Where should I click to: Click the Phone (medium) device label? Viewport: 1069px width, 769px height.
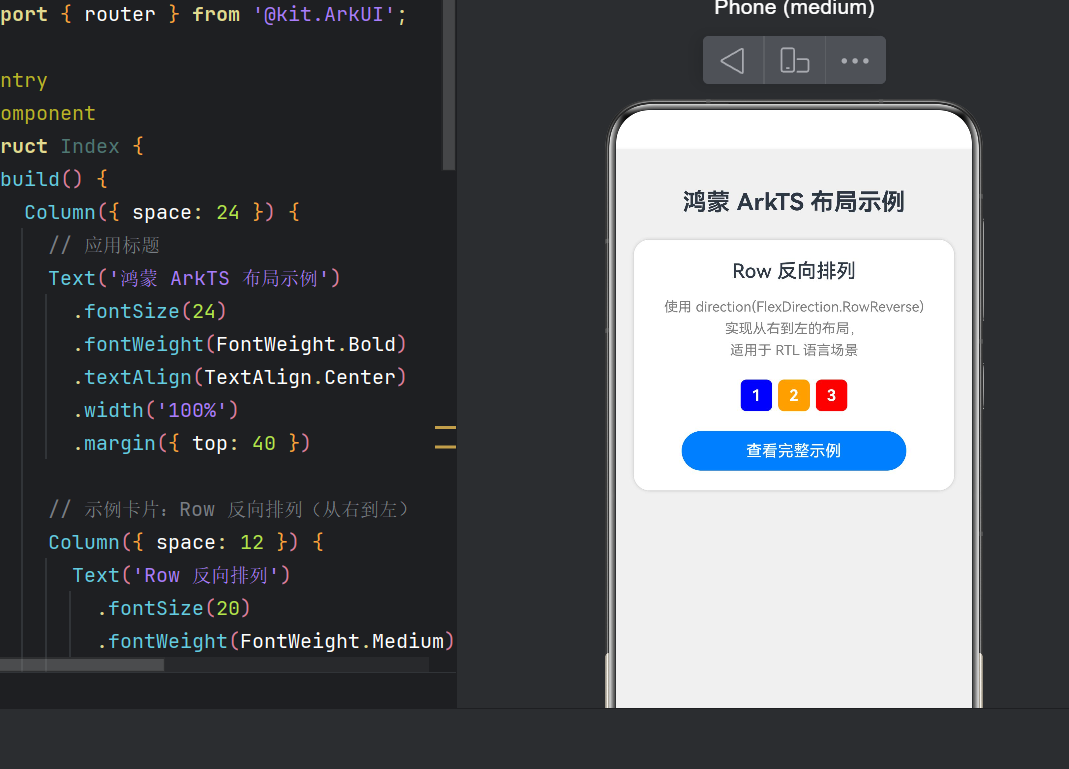coord(794,8)
